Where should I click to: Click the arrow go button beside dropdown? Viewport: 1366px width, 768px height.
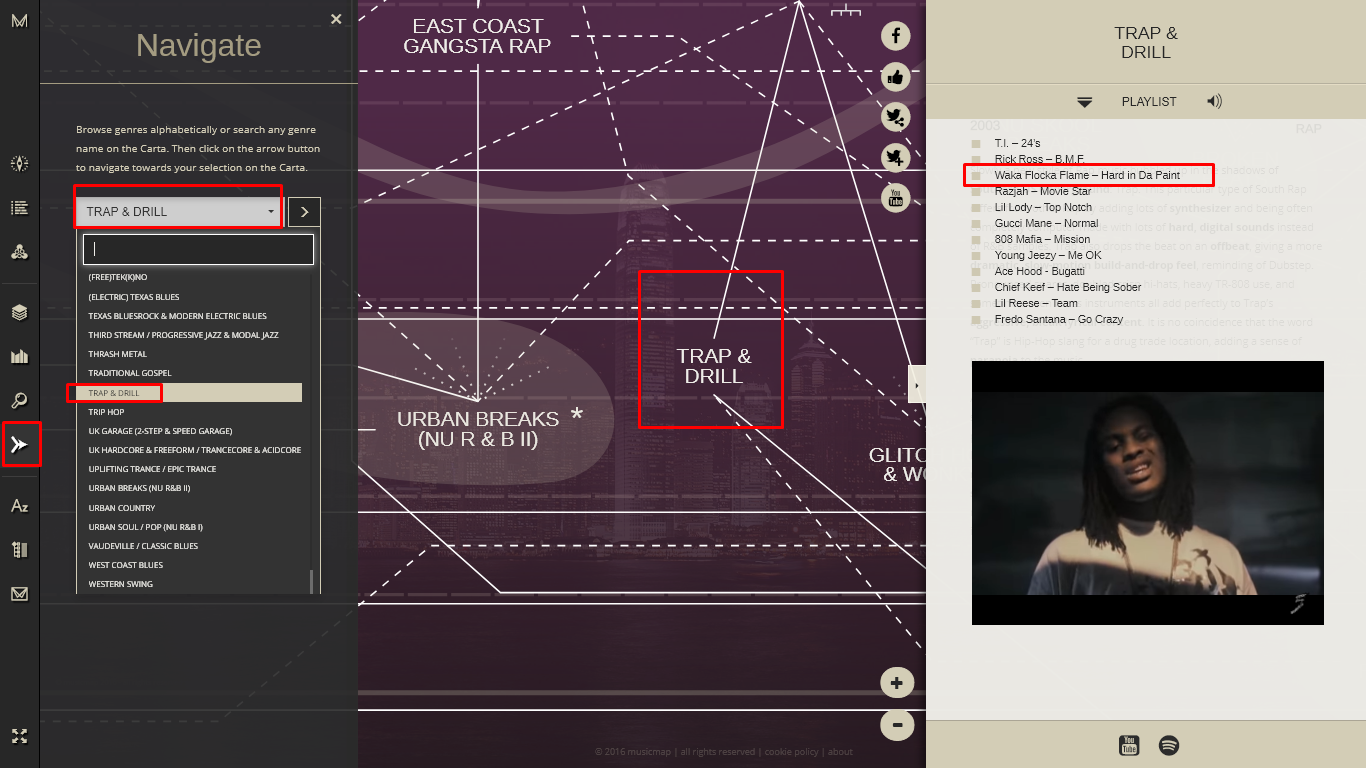click(304, 211)
